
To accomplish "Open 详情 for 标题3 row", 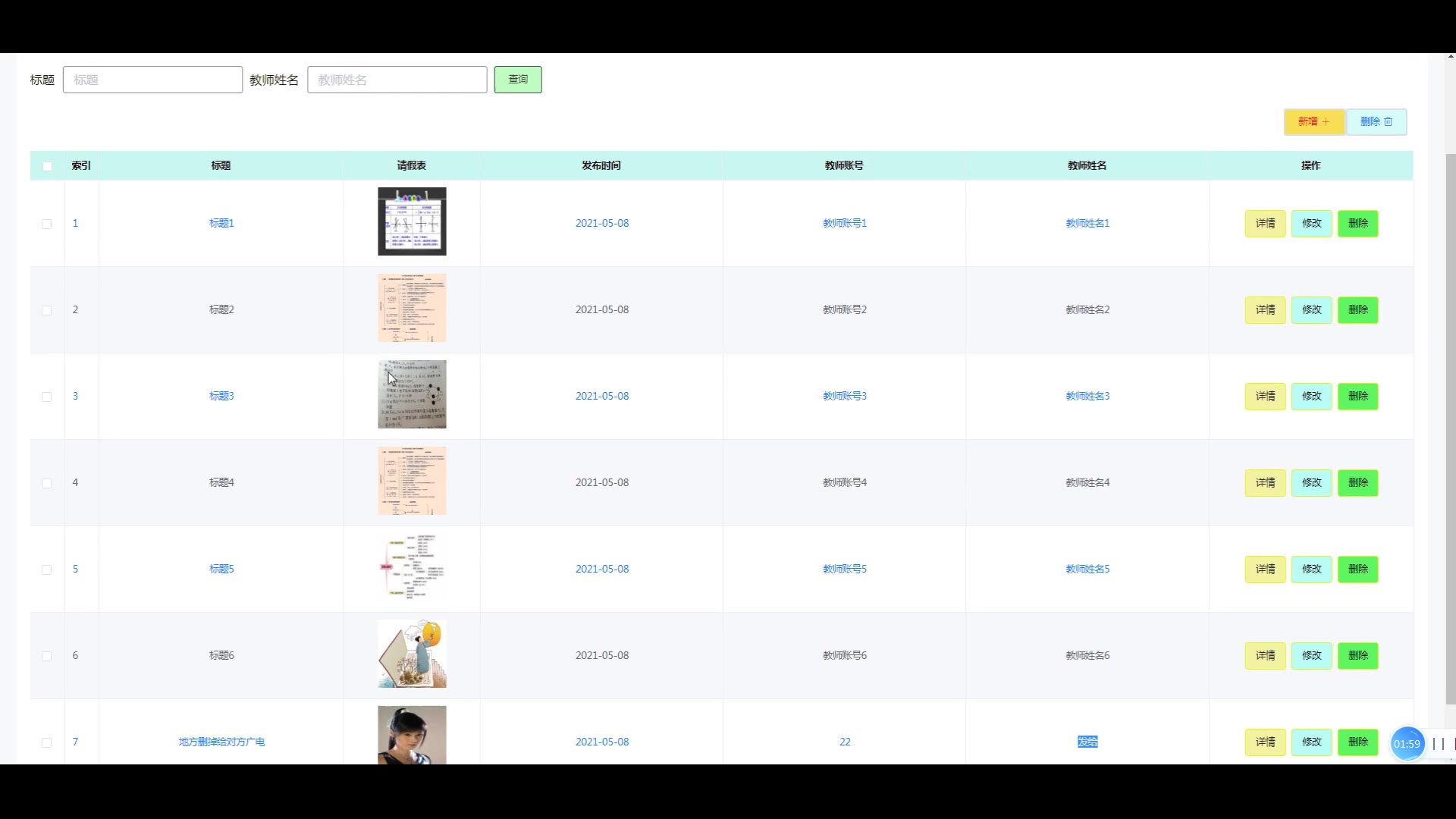I will pos(1265,396).
